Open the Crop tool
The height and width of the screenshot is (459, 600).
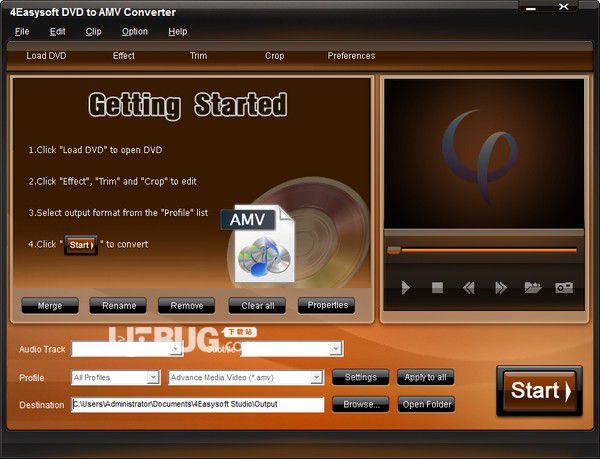tap(274, 56)
